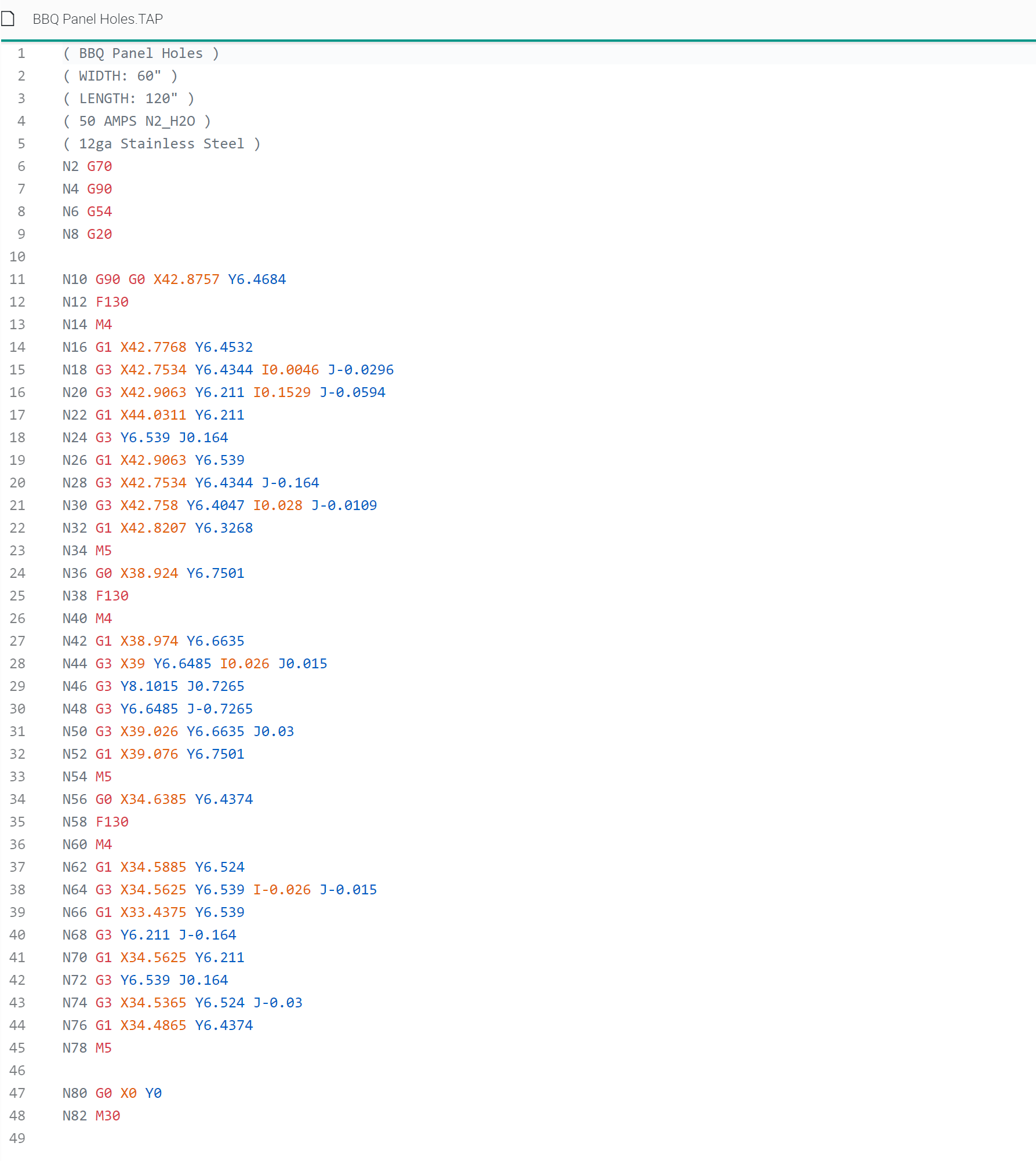Click Y6.3268 on line N32
The height and width of the screenshot is (1161, 1036).
pos(224,528)
